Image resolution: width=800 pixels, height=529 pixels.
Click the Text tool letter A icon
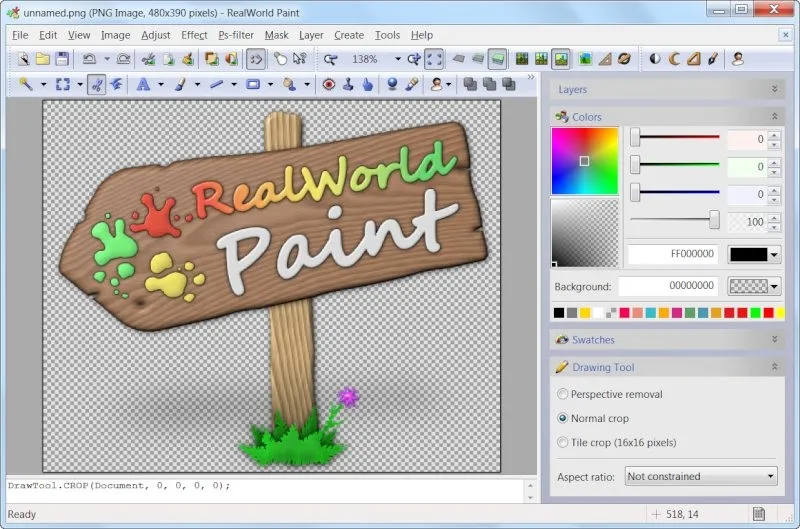click(143, 85)
